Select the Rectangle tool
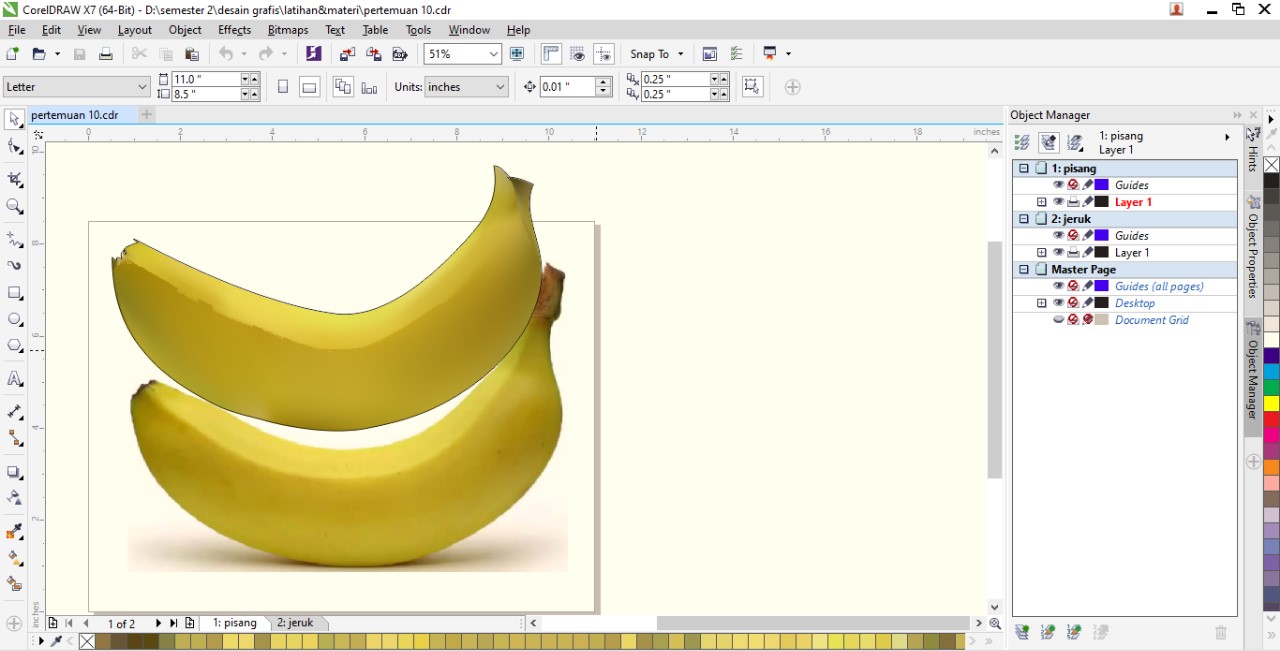Image resolution: width=1280 pixels, height=651 pixels. click(14, 292)
